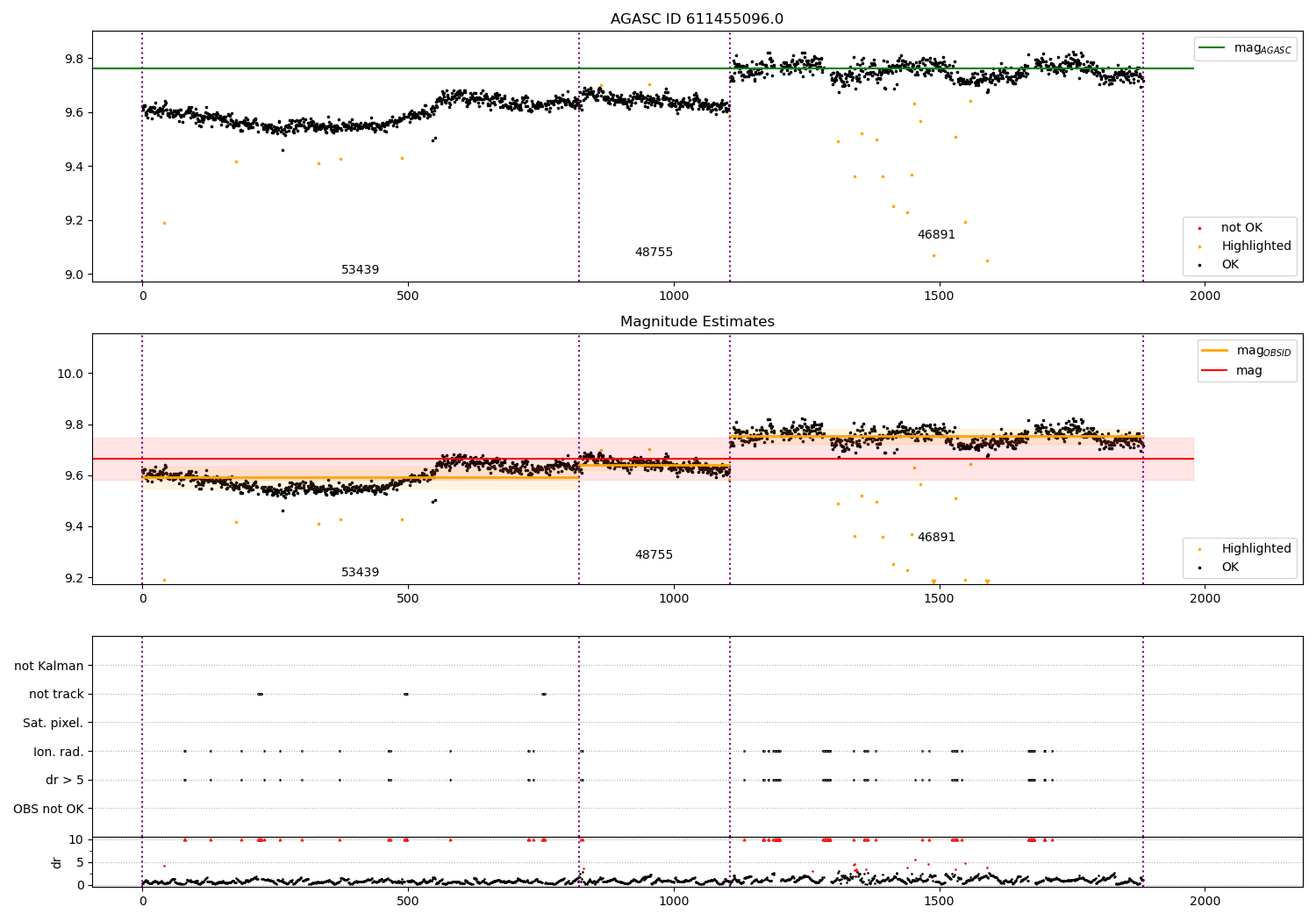Screen dimensions: 1316x921
Task: Click the '9.4' y-tick of middle plot
Action: 74,527
